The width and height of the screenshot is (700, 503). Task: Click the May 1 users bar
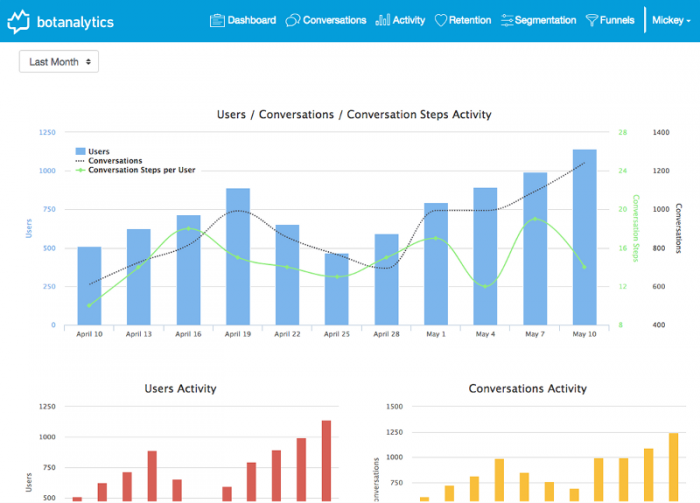pos(436,264)
